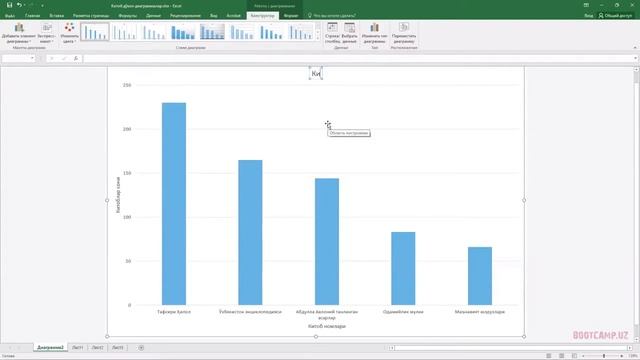This screenshot has height=360, width=640.
Task: Click into the formula bar
Action: click(358, 58)
